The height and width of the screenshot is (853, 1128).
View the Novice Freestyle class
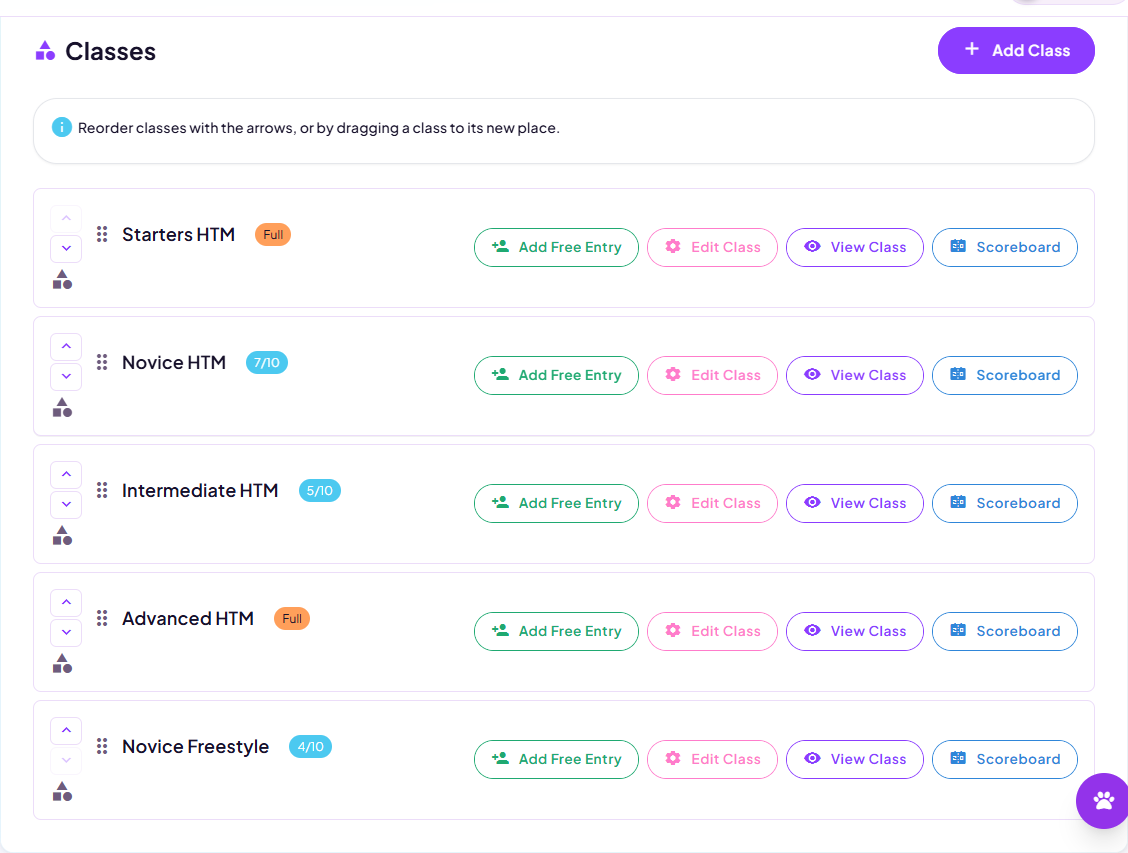[x=855, y=760]
